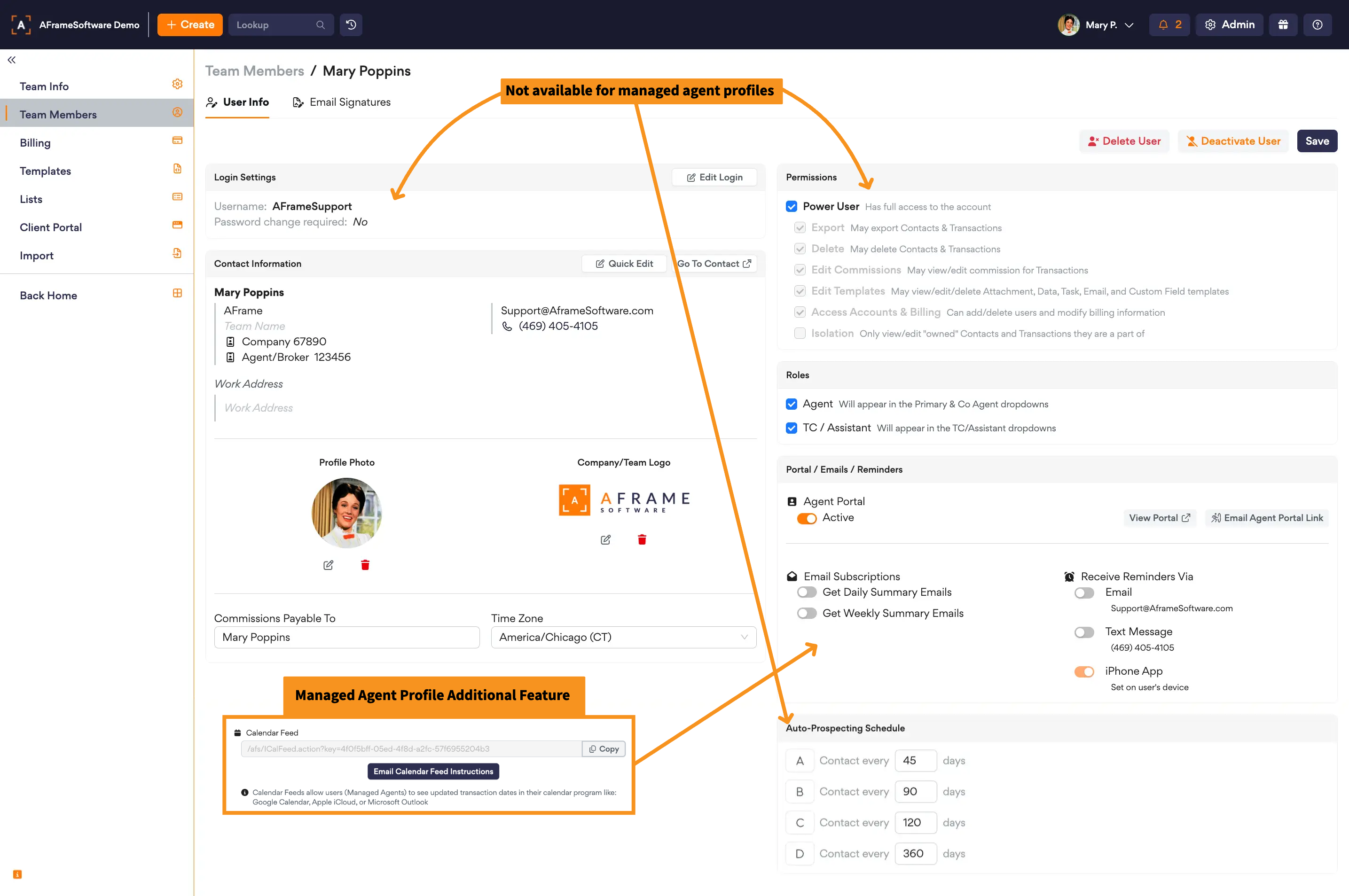Click the Deactivate User button
Image resolution: width=1349 pixels, height=896 pixels.
1233,141
